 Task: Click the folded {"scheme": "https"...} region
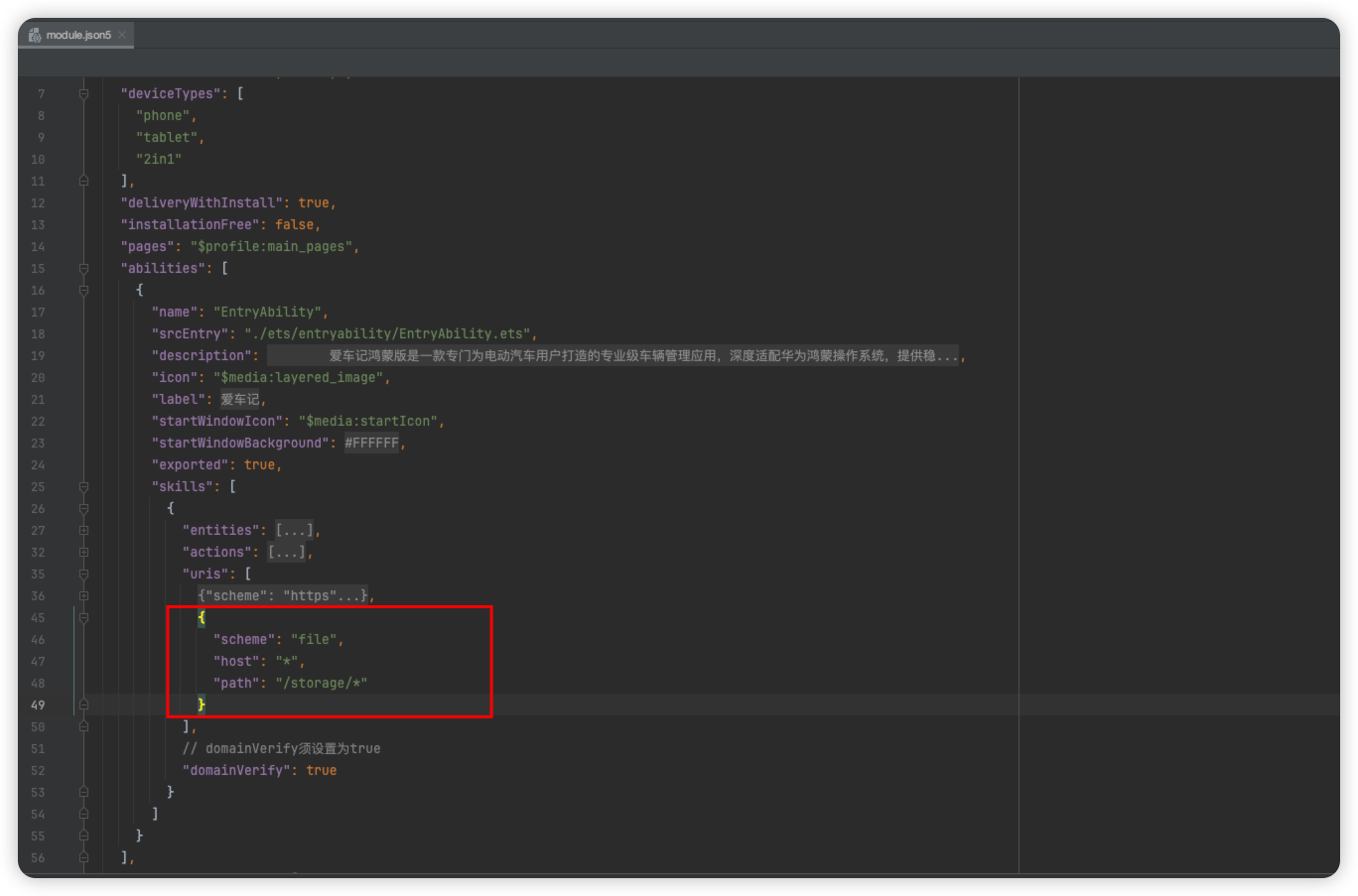pyautogui.click(x=283, y=595)
